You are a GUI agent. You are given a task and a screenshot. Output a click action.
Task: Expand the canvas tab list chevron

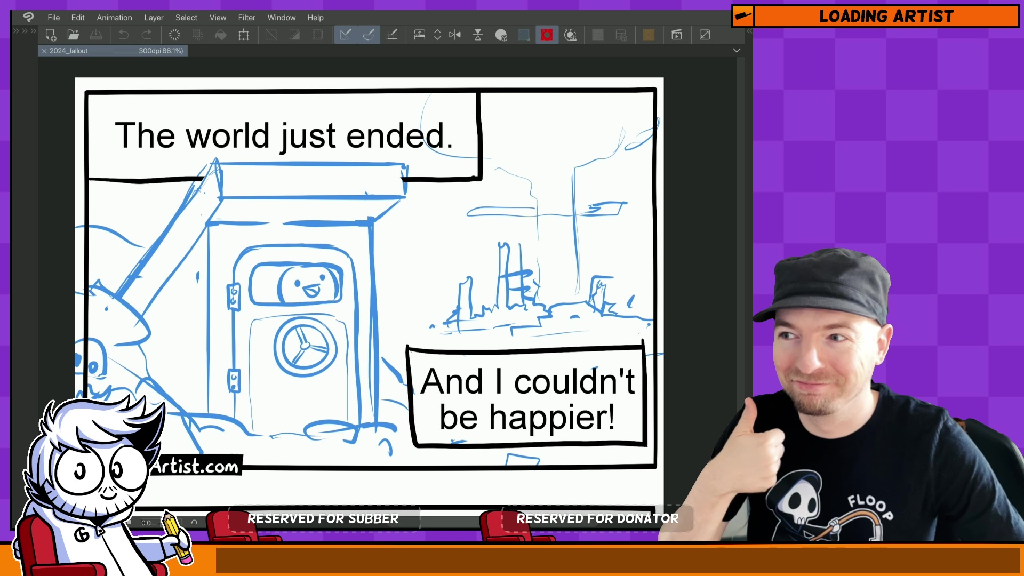coord(737,51)
